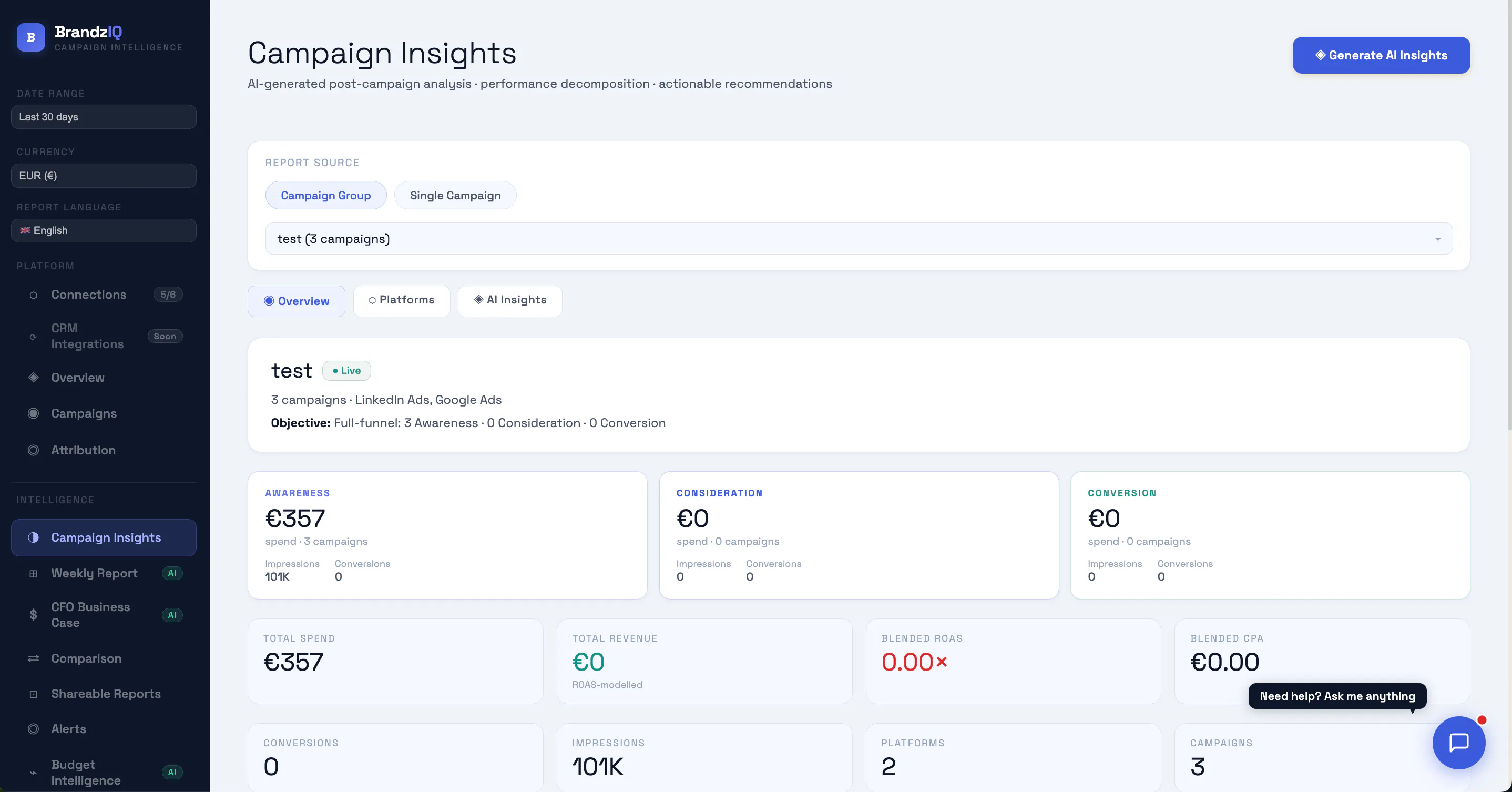Click the Objective full-funnel description text
The width and height of the screenshot is (1512, 792).
pyautogui.click(x=468, y=423)
